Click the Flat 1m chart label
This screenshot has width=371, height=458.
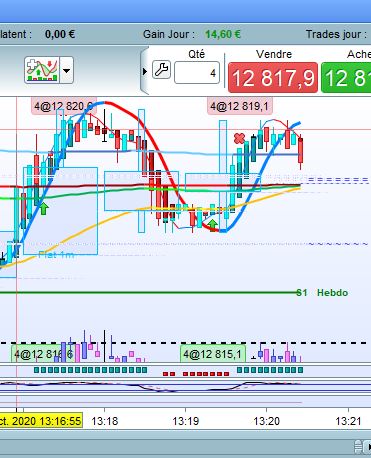point(56,255)
